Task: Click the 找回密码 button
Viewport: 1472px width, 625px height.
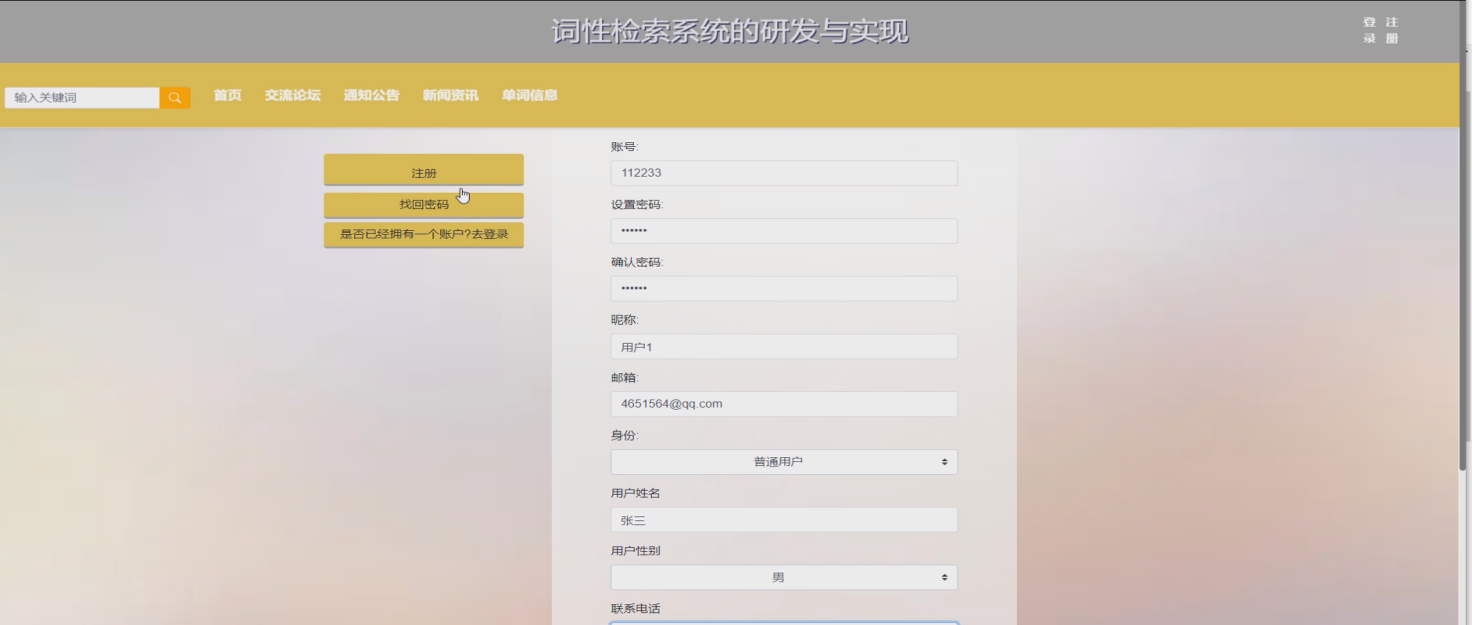Action: tap(424, 205)
